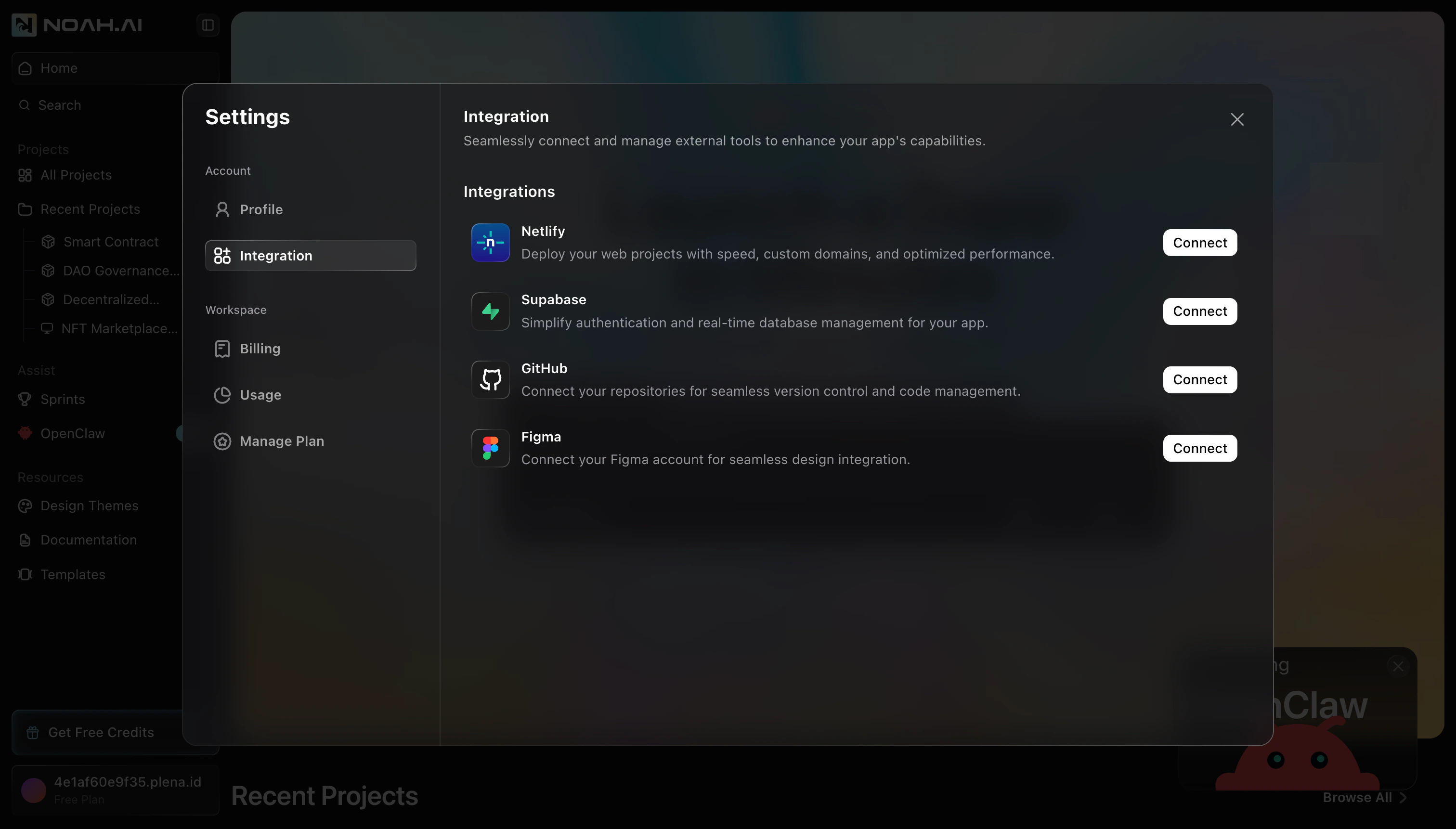The image size is (1456, 829).
Task: Click the Templates icon in sidebar
Action: [x=25, y=574]
